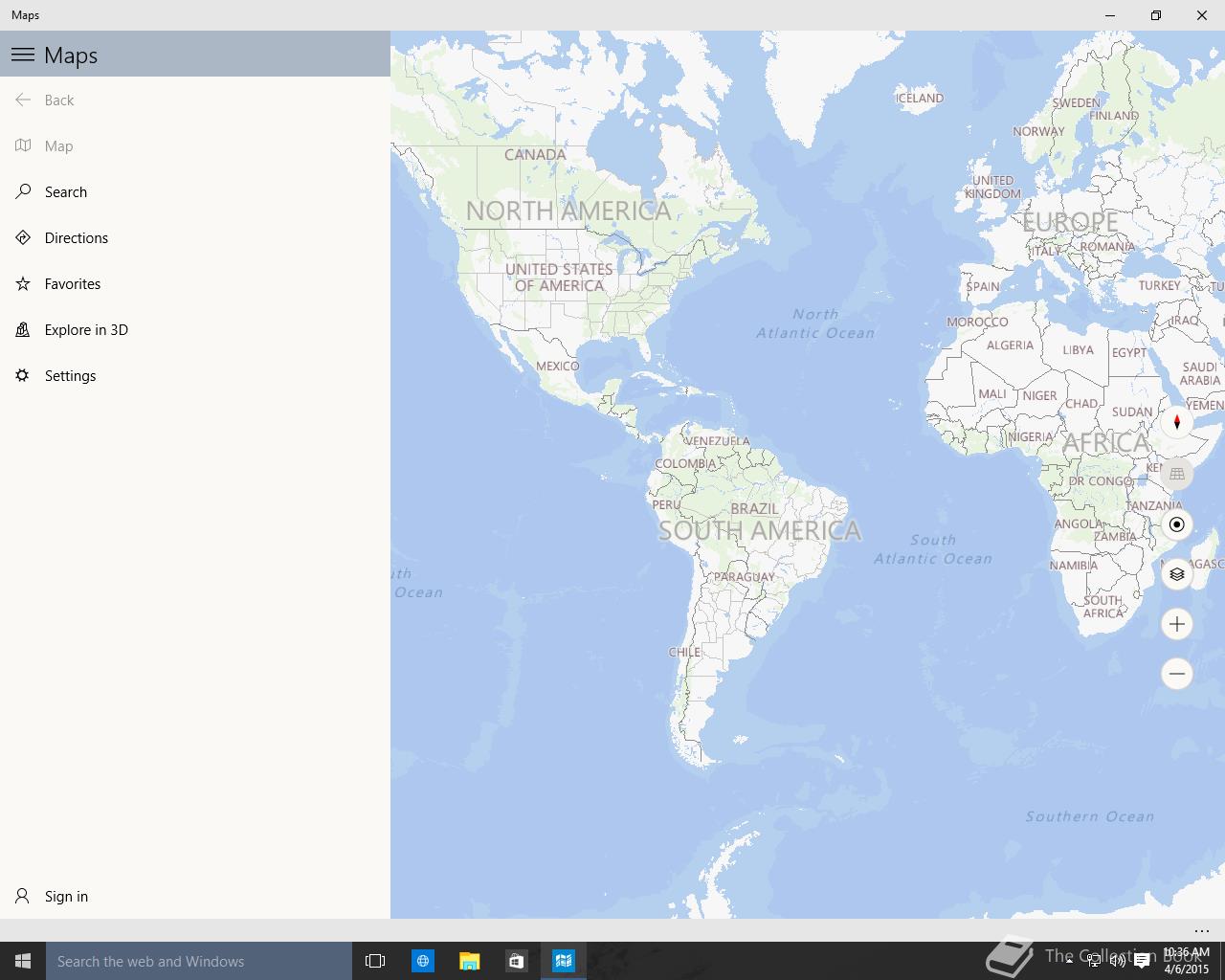
Task: Open Task View on taskbar
Action: [375, 961]
